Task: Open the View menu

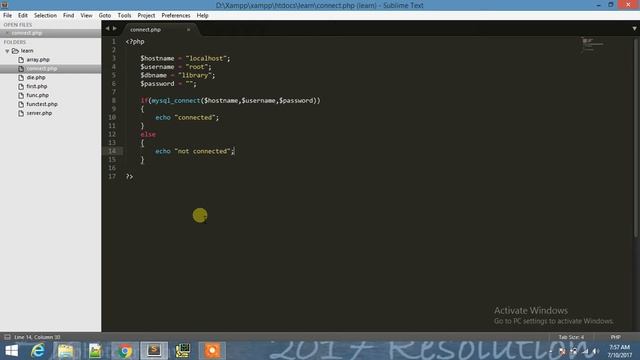Action: pyautogui.click(x=86, y=16)
